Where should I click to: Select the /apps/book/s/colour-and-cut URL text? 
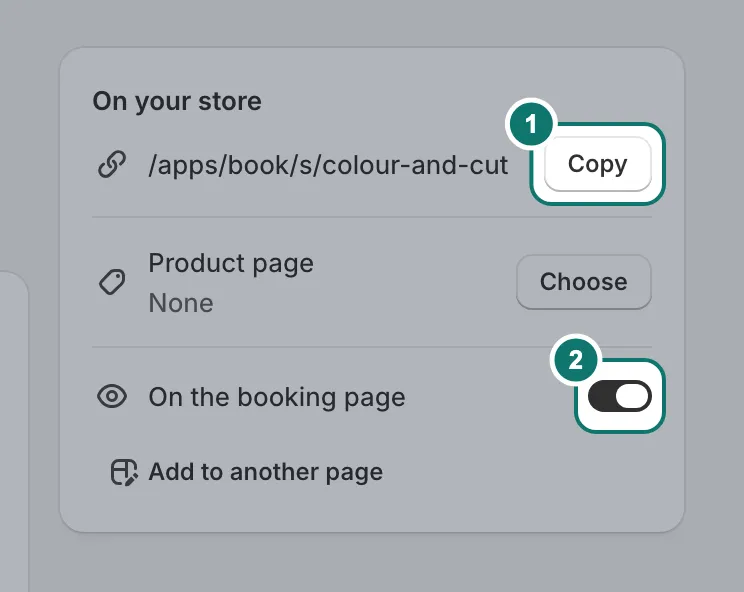tap(328, 165)
